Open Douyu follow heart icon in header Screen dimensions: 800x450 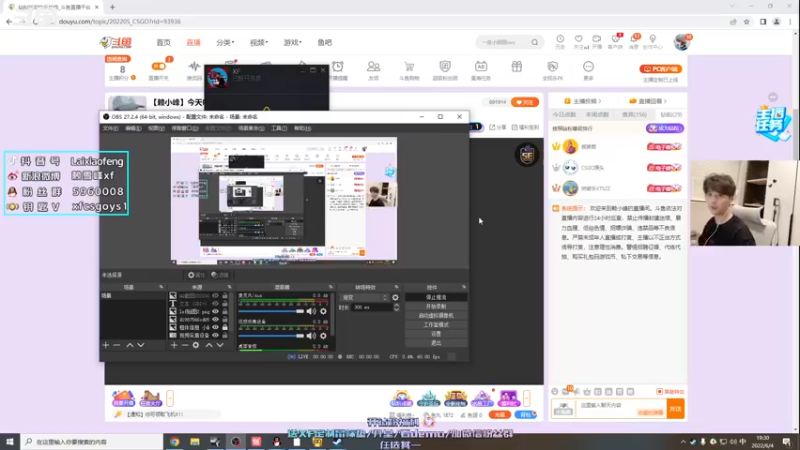[x=579, y=39]
